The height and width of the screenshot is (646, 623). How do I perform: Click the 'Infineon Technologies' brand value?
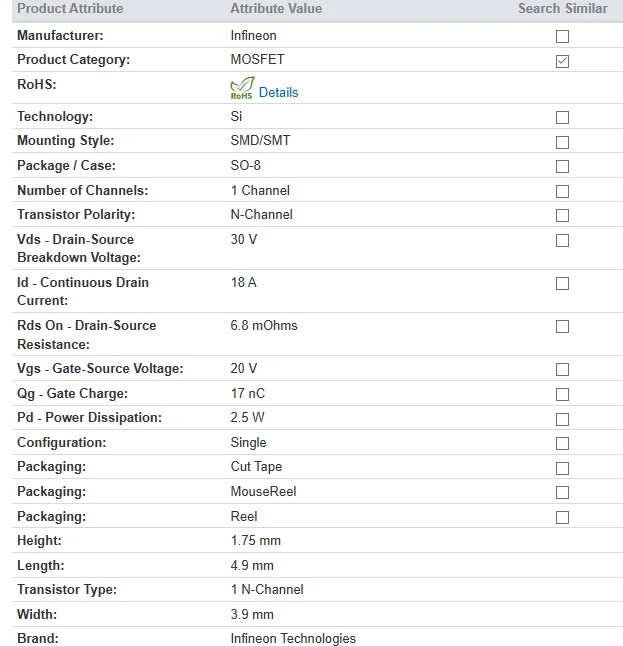[x=293, y=638]
